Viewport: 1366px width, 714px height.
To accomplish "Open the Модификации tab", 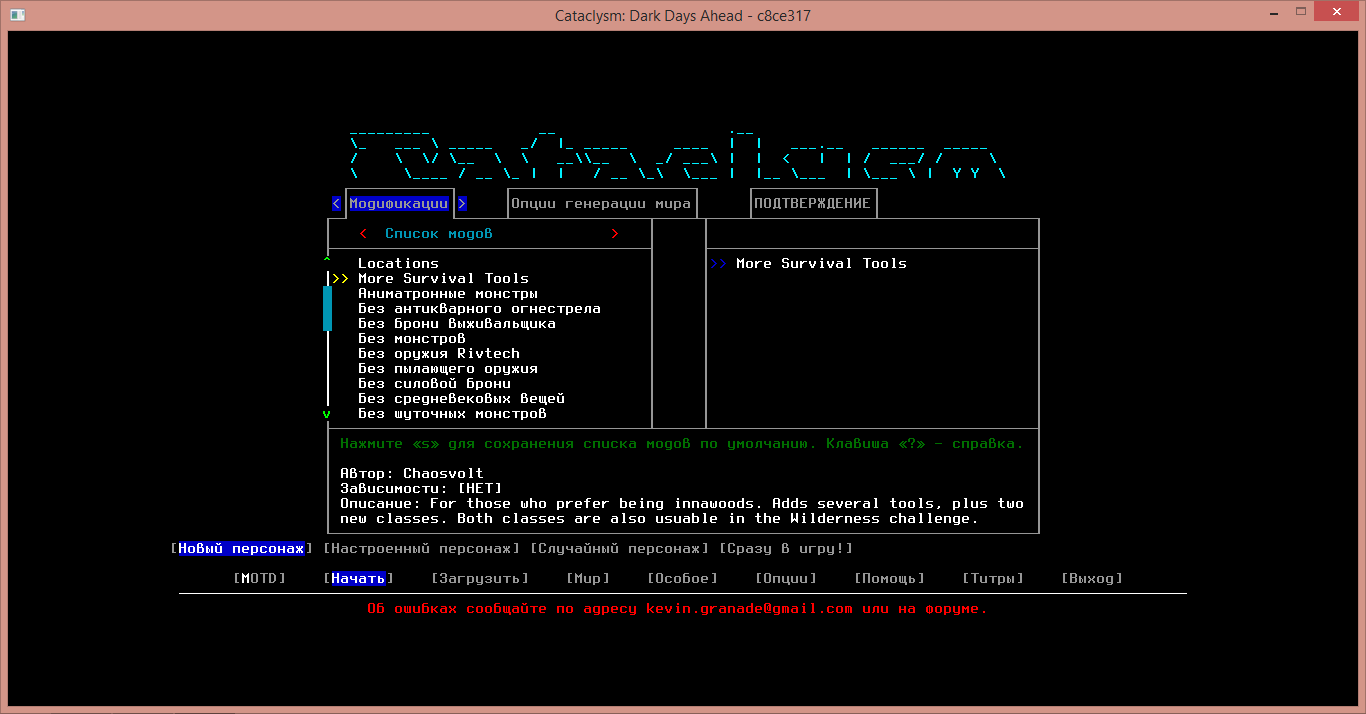I will (399, 203).
